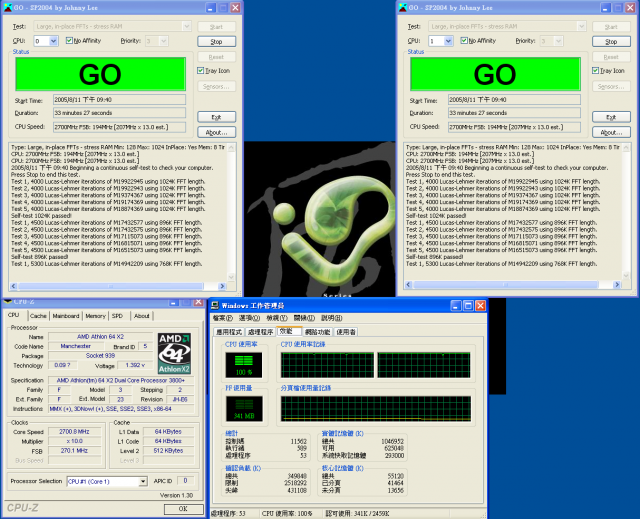Switch to Memory tab in CPU-Z
Image resolution: width=640 pixels, height=519 pixels.
[x=96, y=316]
